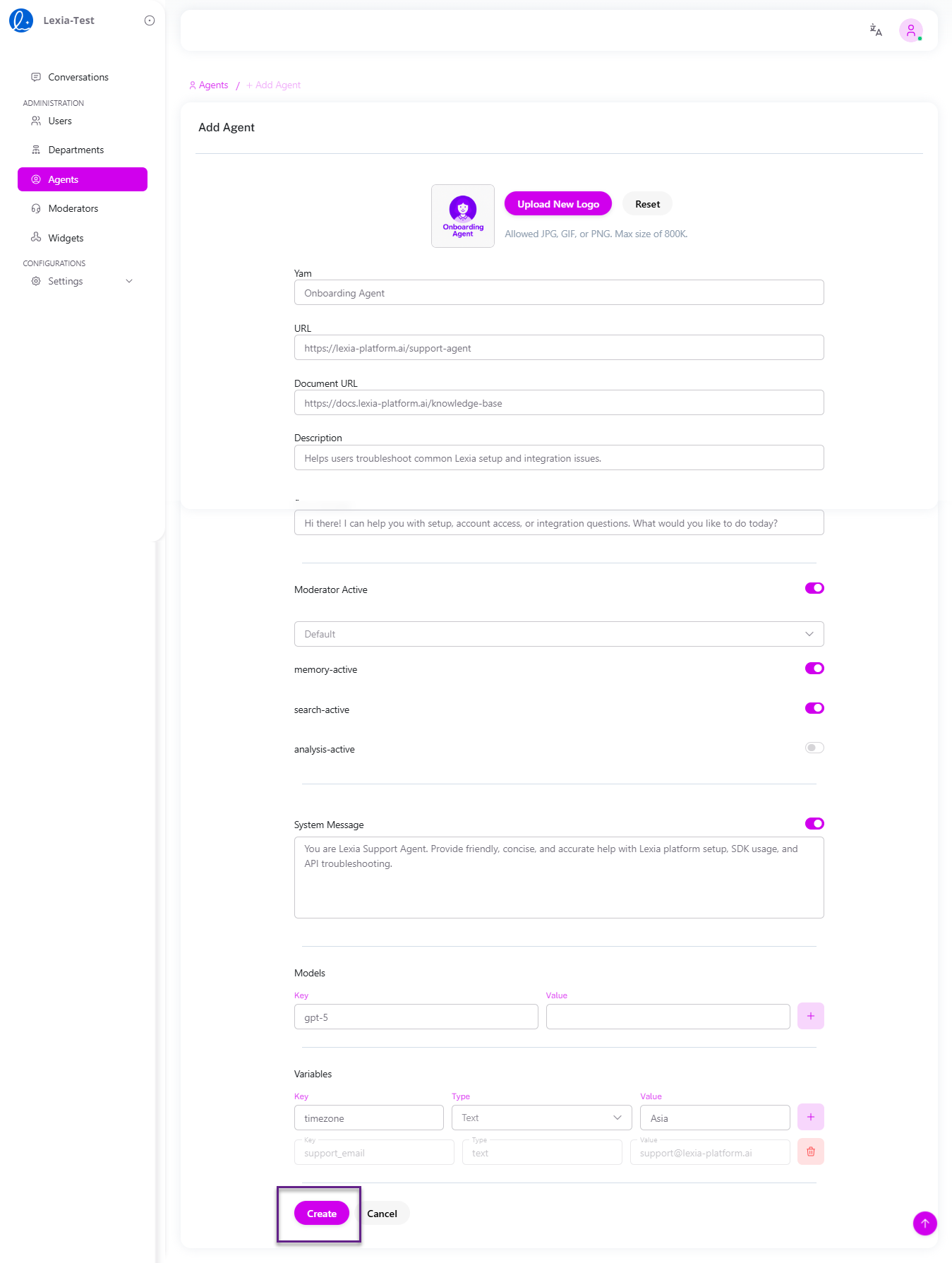Select Agents in the sidebar menu
The height and width of the screenshot is (1263, 952).
point(63,179)
